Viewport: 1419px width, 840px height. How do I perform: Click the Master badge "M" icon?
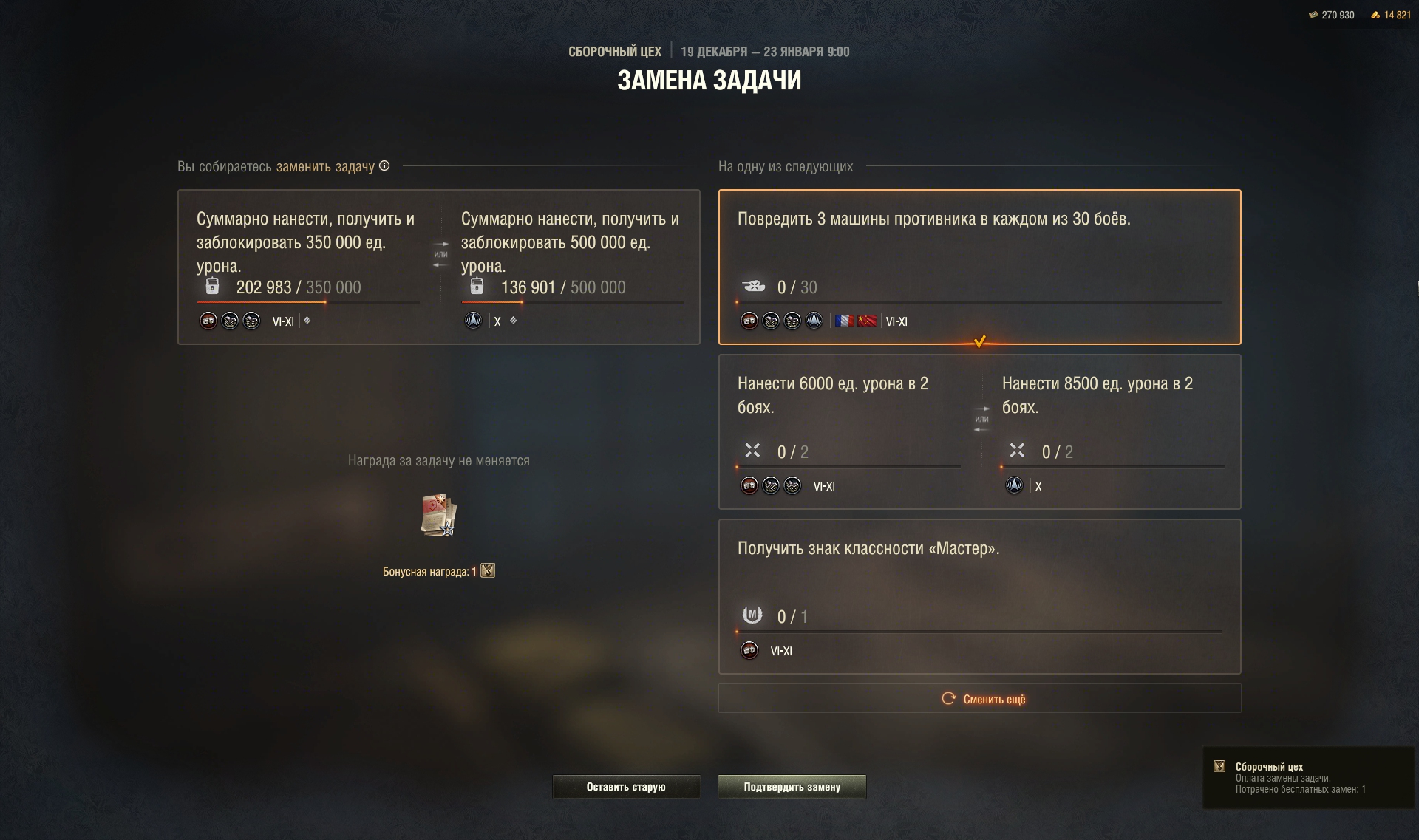coord(752,615)
